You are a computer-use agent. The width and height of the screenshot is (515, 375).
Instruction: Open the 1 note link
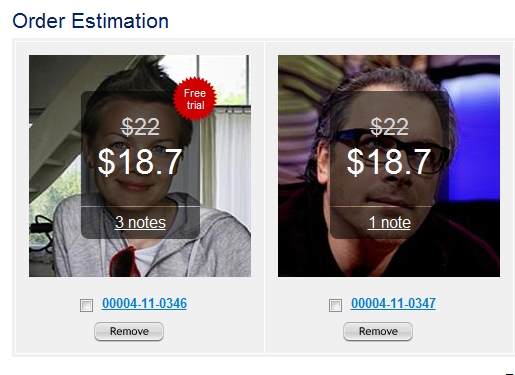click(x=389, y=222)
